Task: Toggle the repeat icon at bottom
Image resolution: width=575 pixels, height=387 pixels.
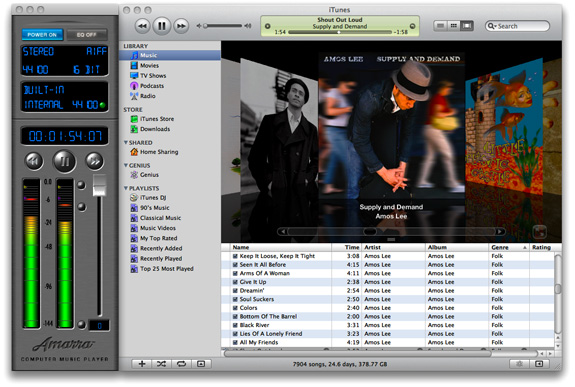Action: 181,364
